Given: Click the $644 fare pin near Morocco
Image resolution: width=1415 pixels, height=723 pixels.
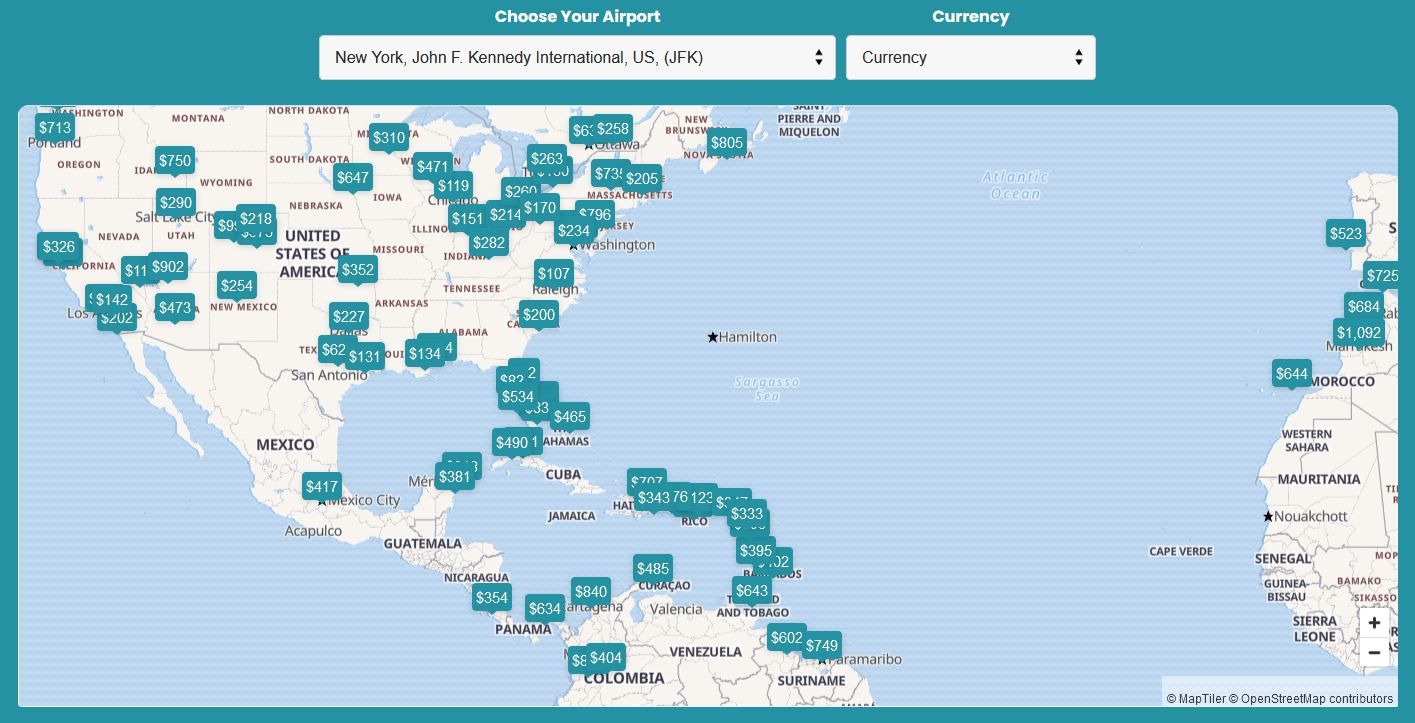Looking at the screenshot, I should (1291, 373).
